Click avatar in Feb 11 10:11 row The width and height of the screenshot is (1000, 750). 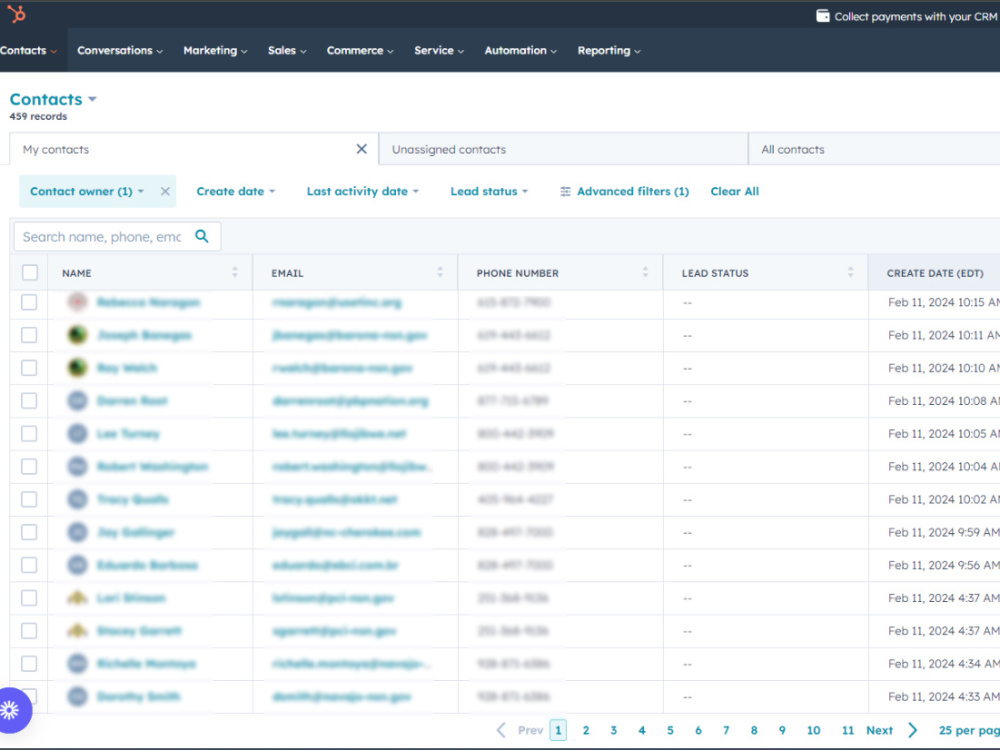[77, 335]
